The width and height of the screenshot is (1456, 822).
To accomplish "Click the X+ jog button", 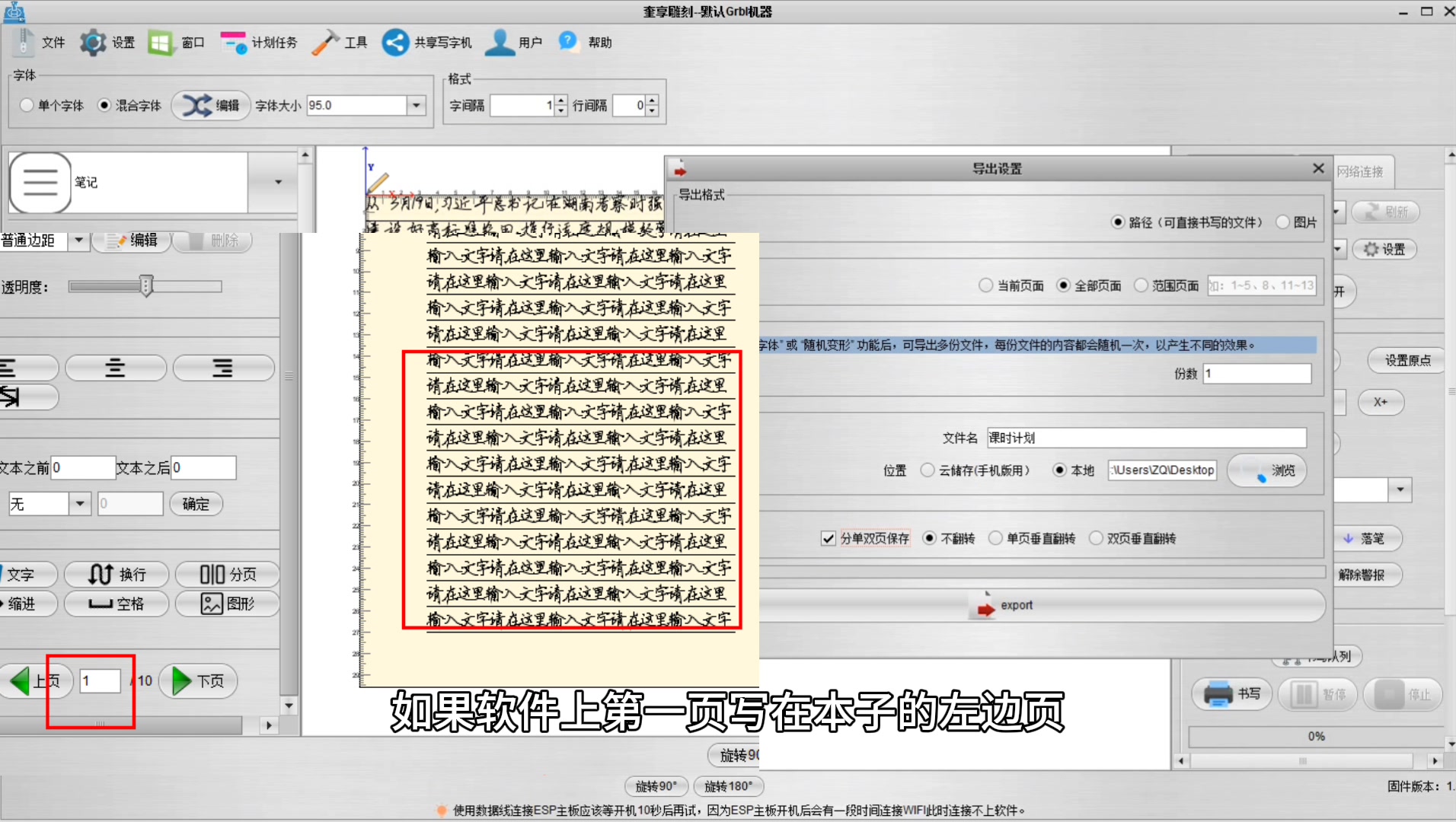I will (x=1381, y=402).
